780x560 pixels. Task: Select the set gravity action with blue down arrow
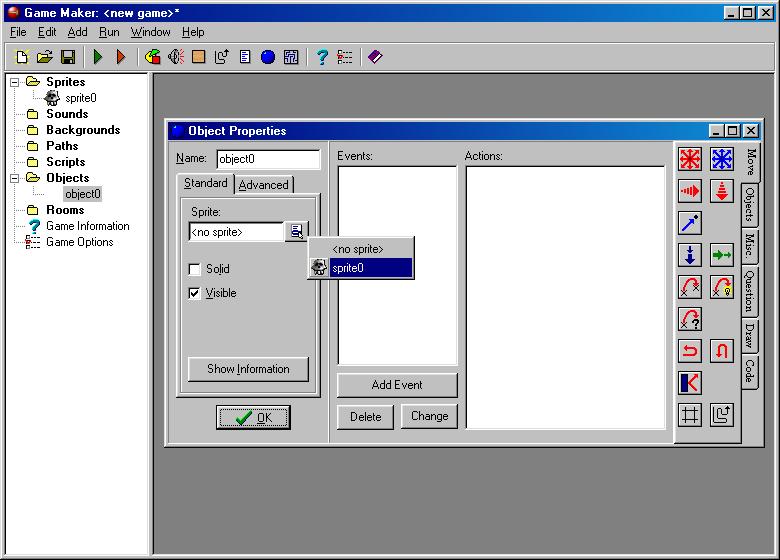coord(690,255)
